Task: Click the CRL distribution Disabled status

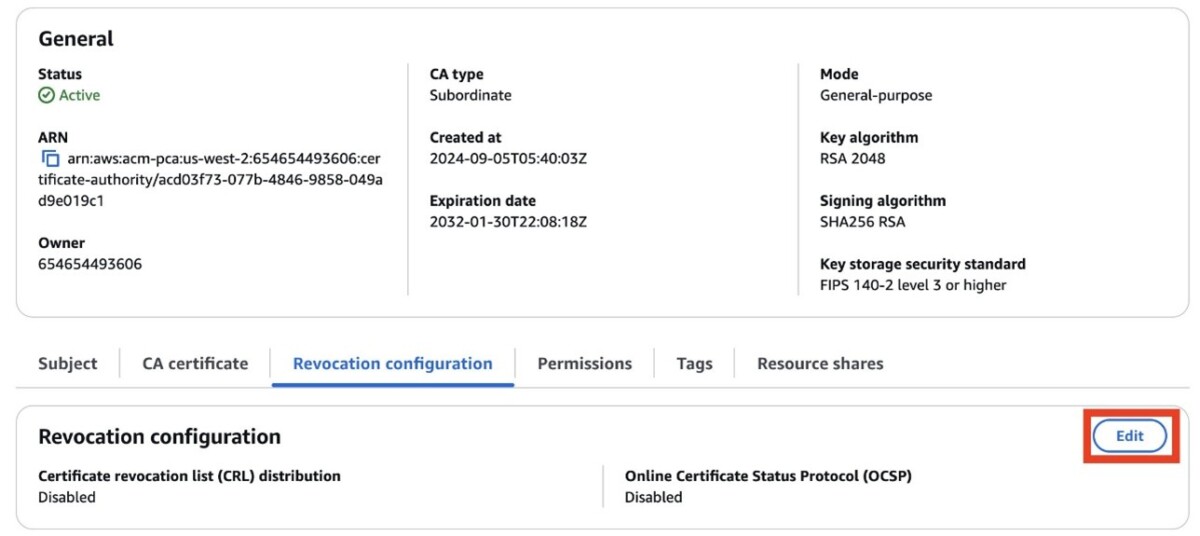Action: pyautogui.click(x=67, y=497)
